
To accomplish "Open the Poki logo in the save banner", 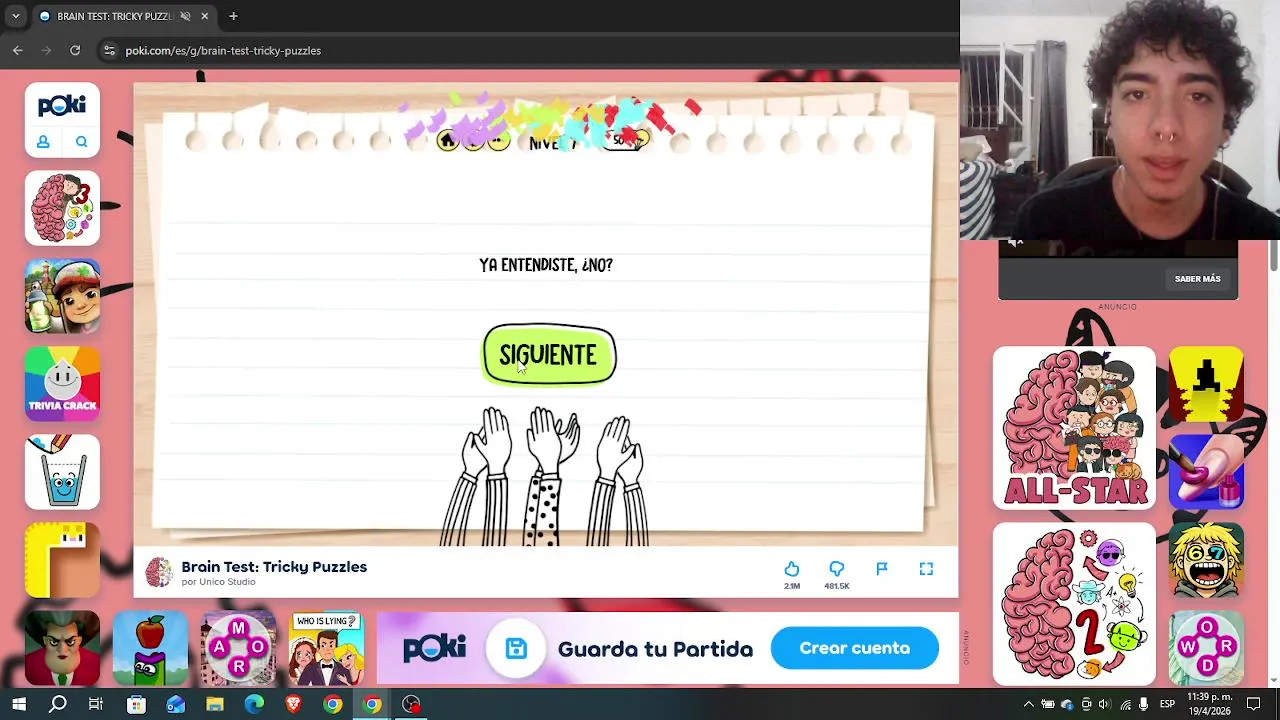I will (x=435, y=648).
